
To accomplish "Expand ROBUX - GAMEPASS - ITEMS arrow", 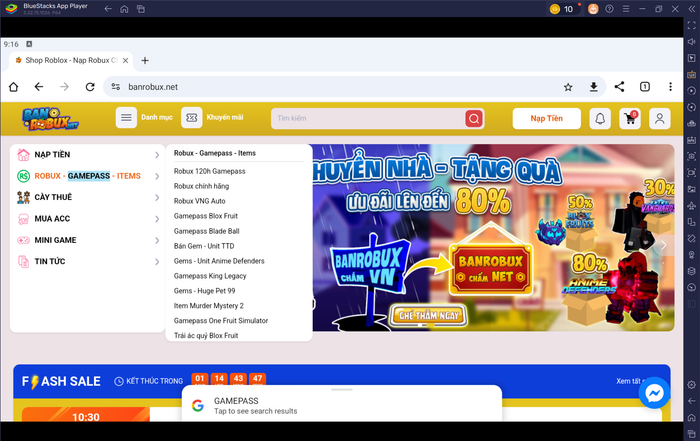I will 157,176.
